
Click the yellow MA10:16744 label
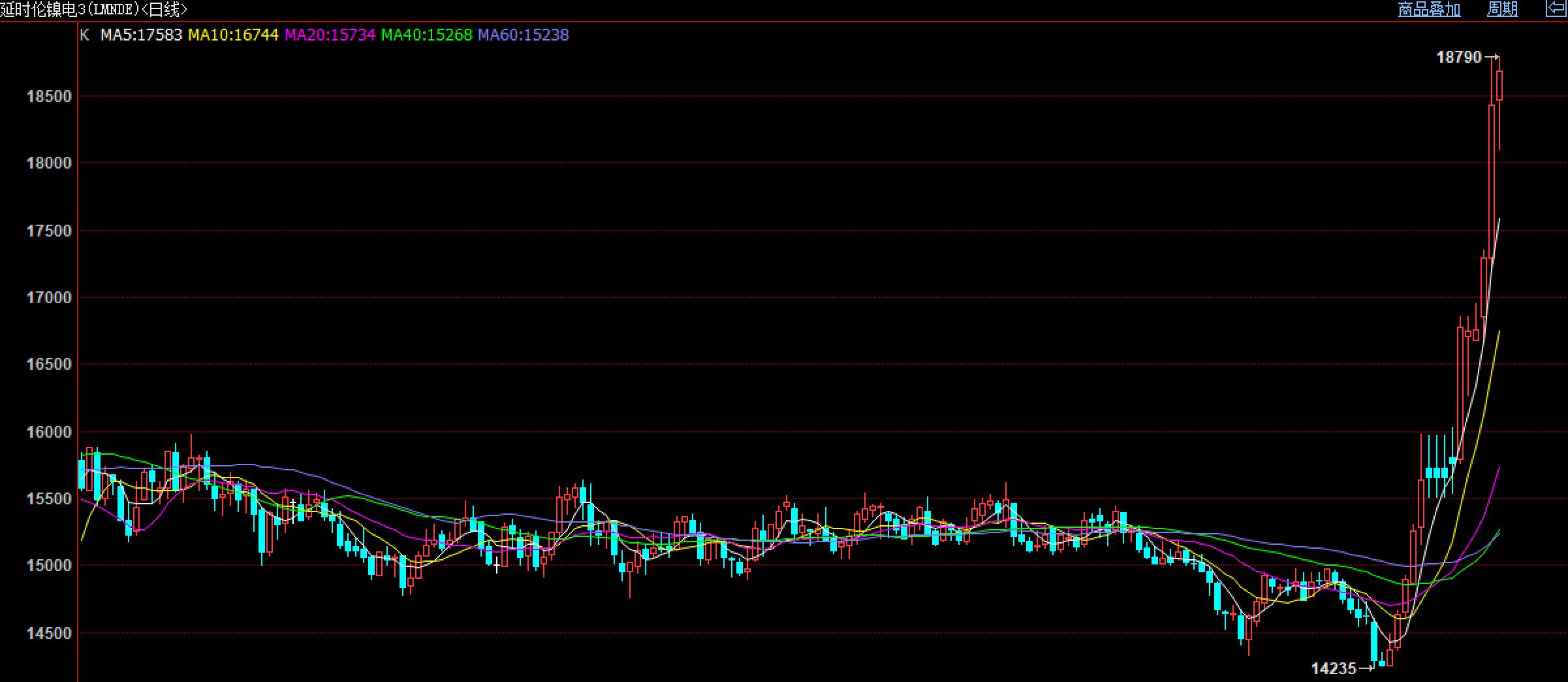[x=233, y=35]
